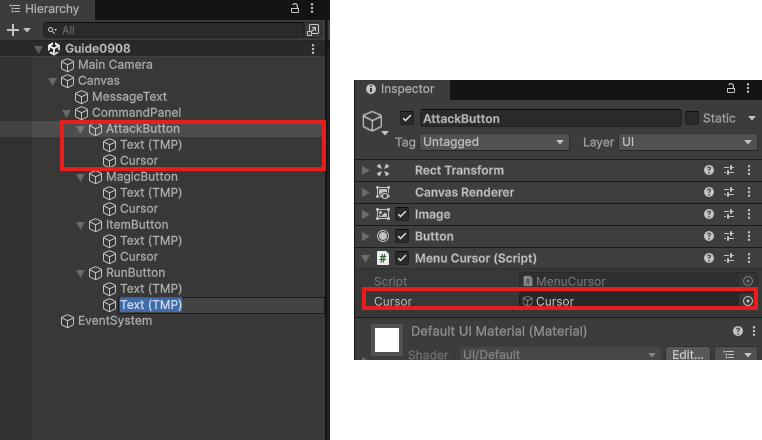762x440 pixels.
Task: Click the Inspector lock icon
Action: click(x=730, y=88)
